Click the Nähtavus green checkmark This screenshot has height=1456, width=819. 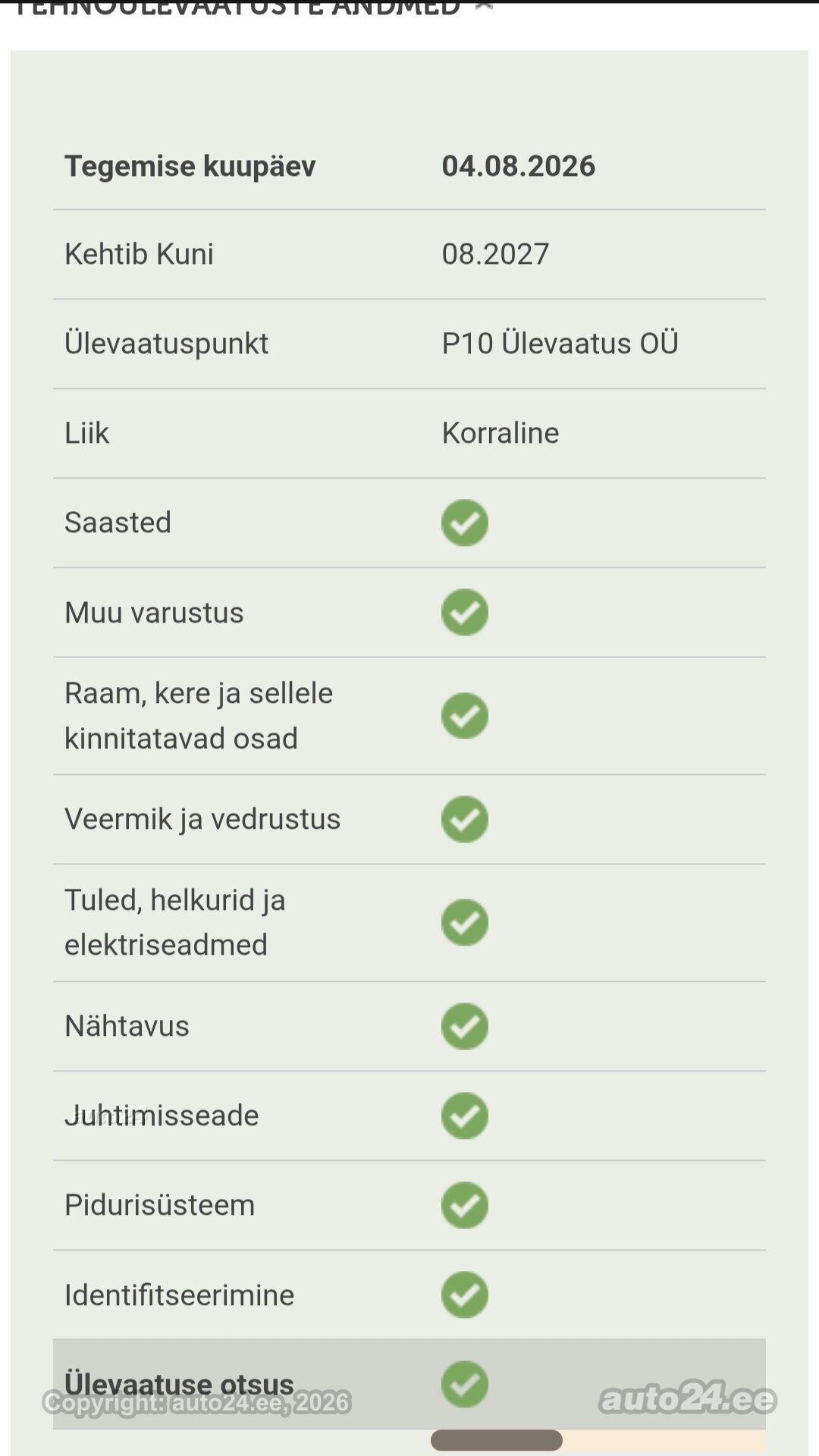[464, 1026]
